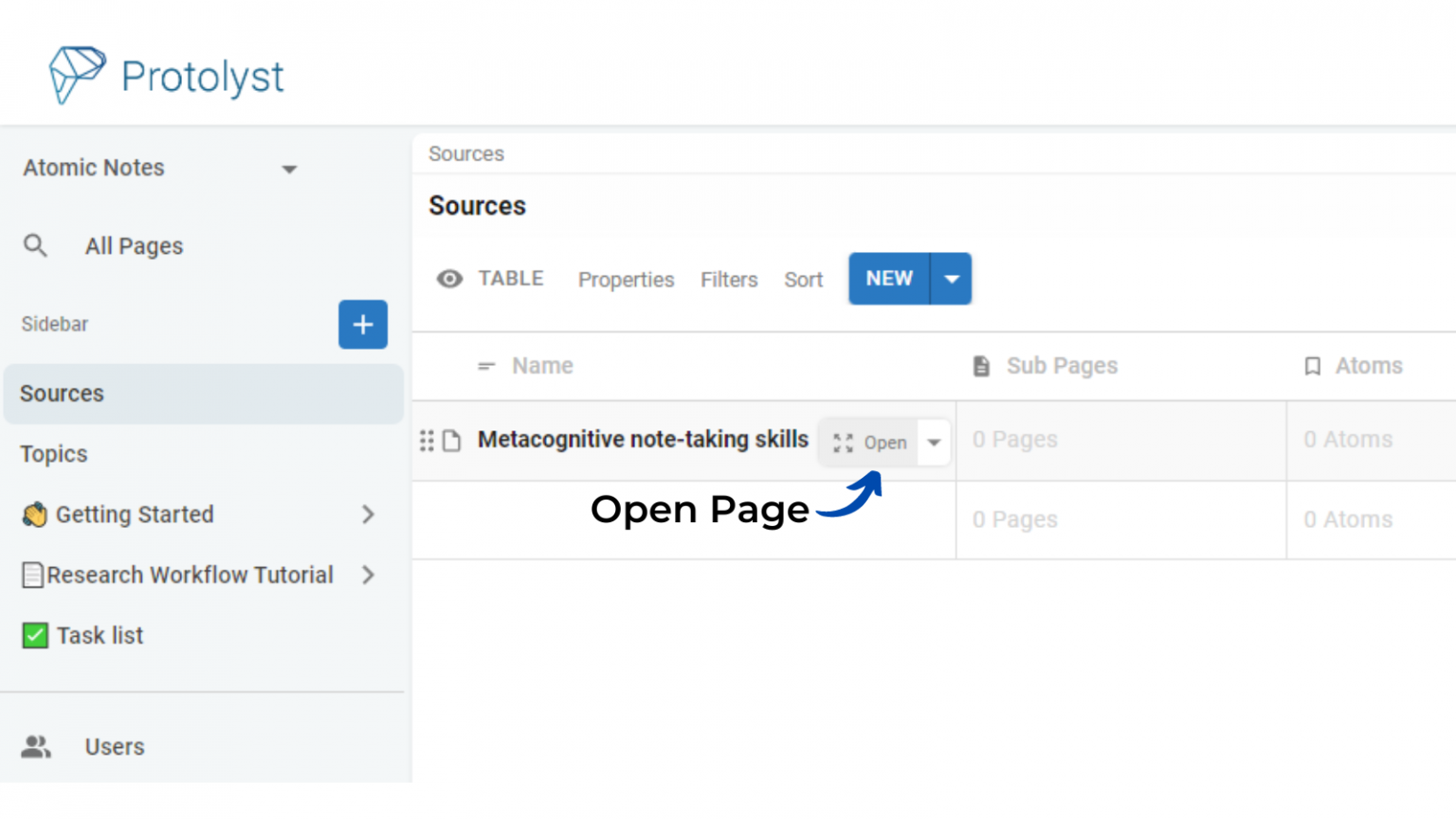
Task: Click the page icon beside Metacognitive note-taking skills
Action: click(452, 441)
